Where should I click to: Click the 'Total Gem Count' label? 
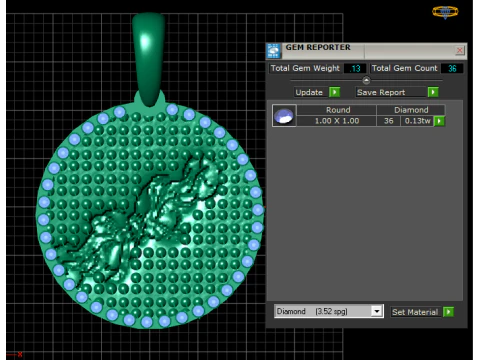pos(404,68)
